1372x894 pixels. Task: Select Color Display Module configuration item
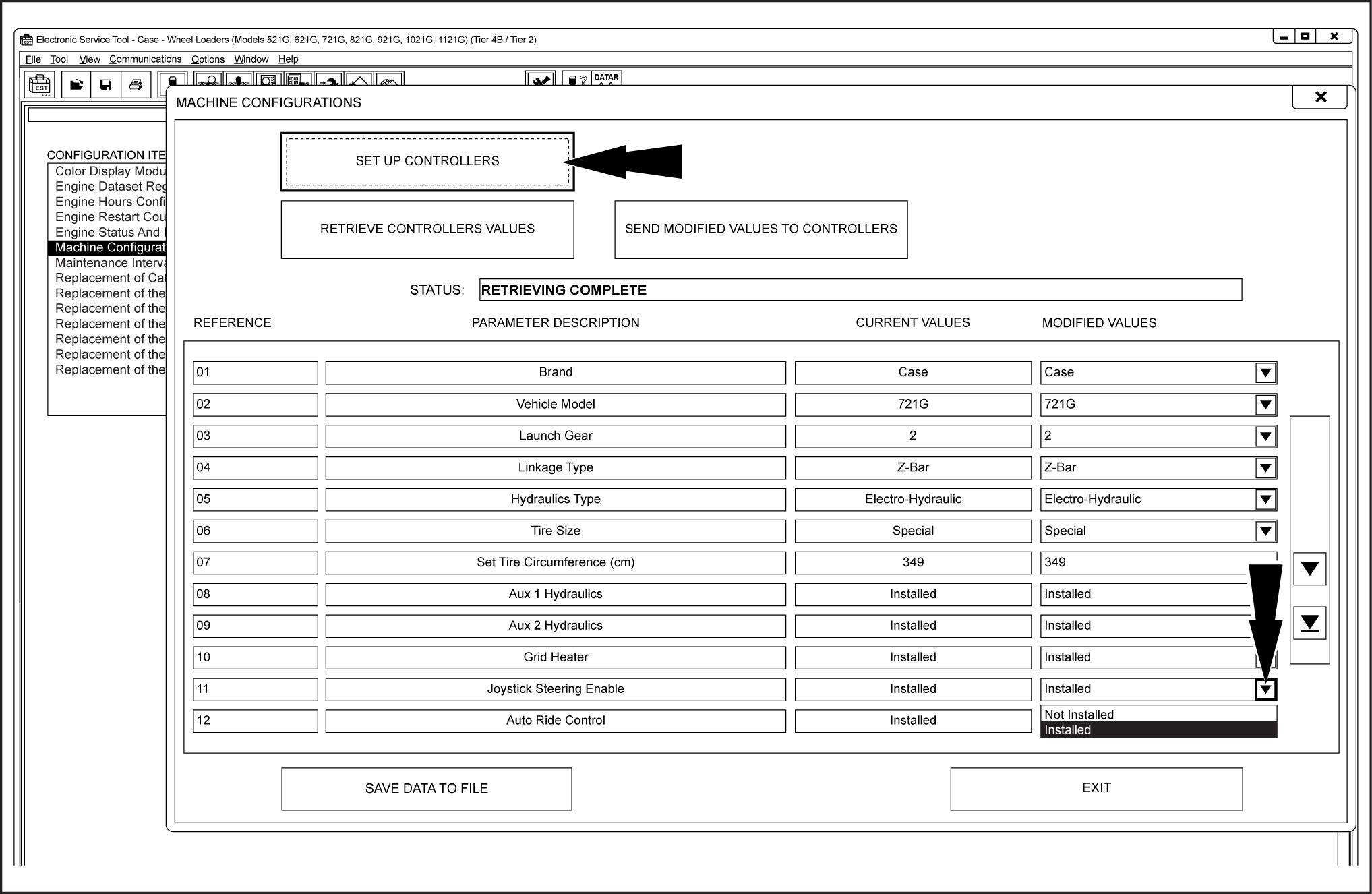[110, 171]
